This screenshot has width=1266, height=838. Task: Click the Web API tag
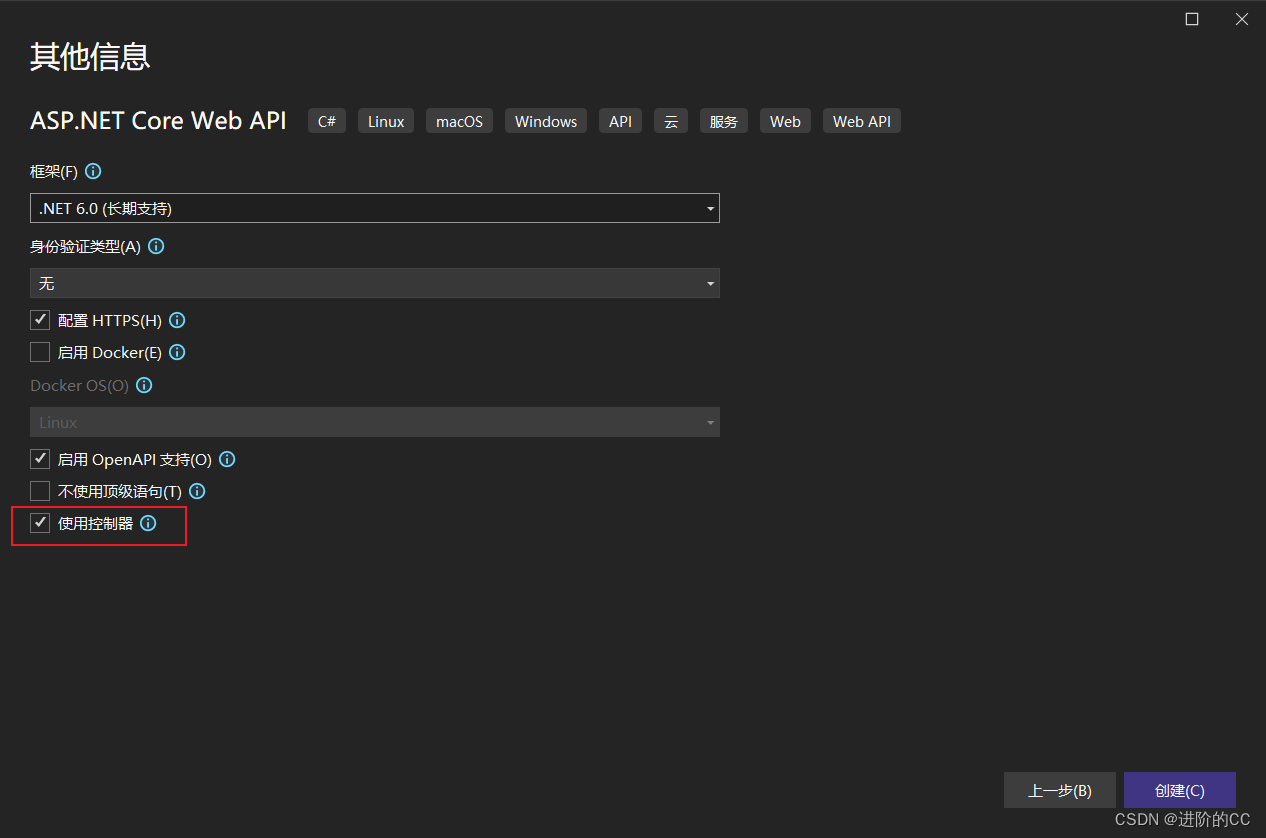click(x=862, y=121)
